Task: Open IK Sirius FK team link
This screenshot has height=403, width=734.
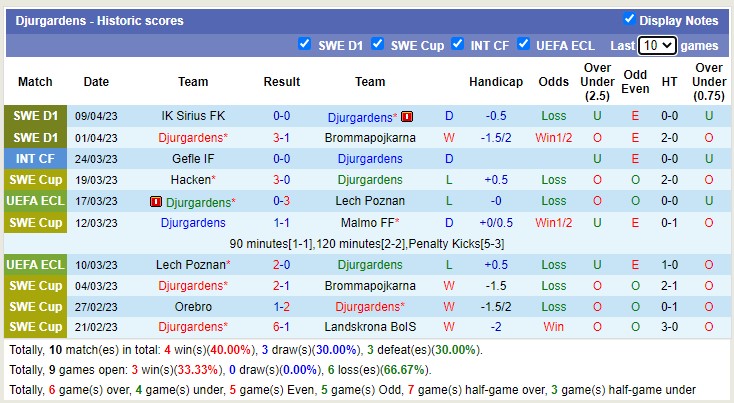Action: pos(193,116)
